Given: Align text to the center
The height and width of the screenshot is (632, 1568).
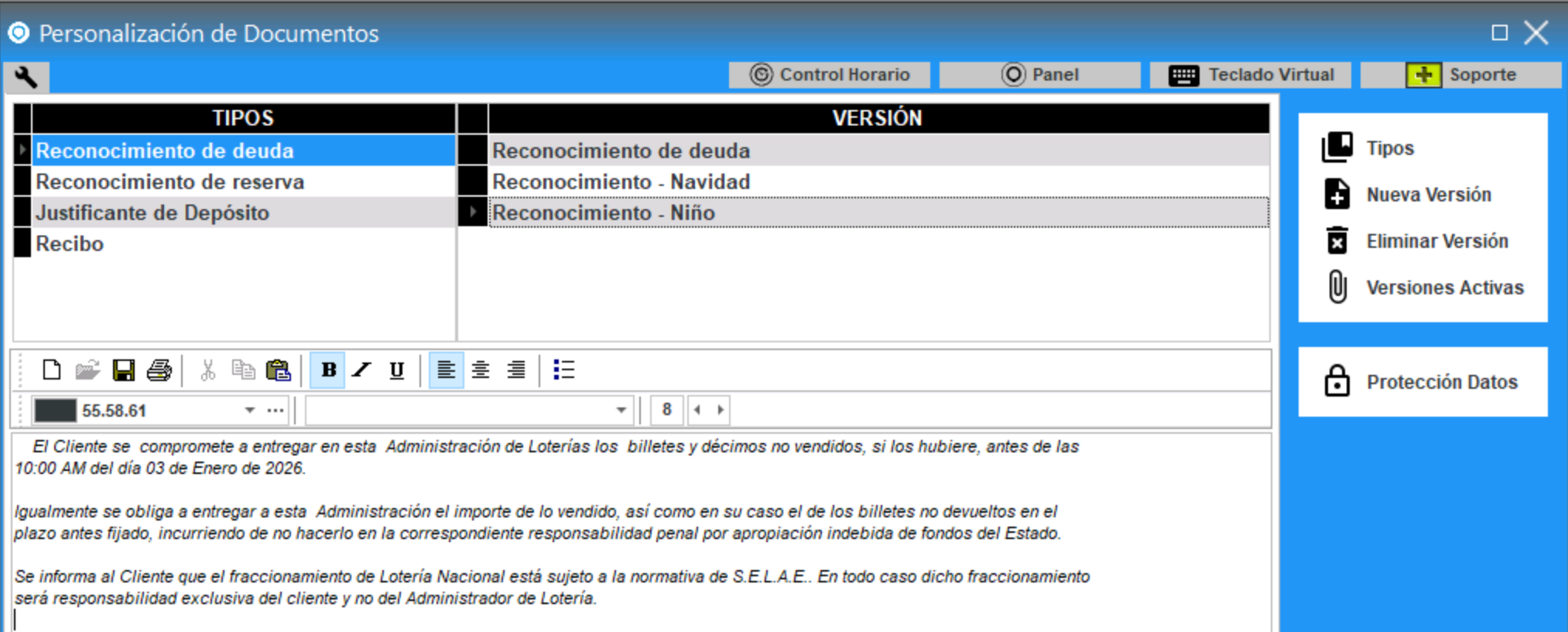Looking at the screenshot, I should (481, 370).
